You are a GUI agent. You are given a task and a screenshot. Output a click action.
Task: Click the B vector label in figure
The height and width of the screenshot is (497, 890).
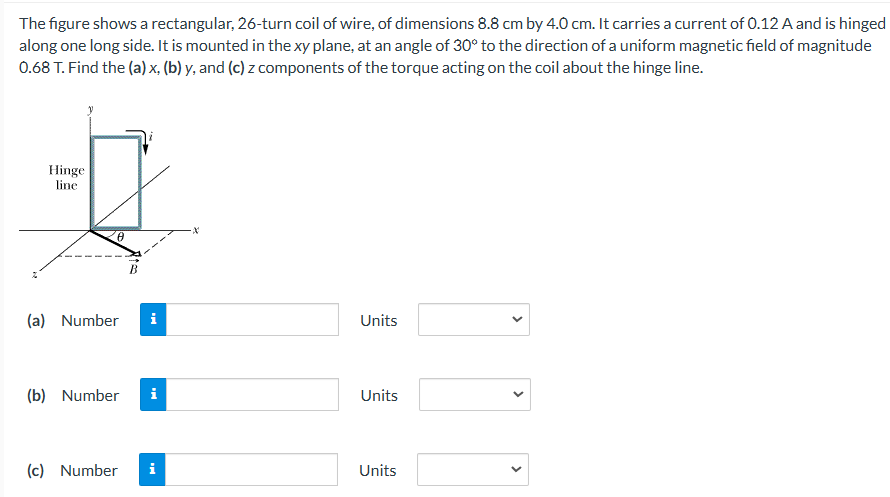[x=133, y=268]
